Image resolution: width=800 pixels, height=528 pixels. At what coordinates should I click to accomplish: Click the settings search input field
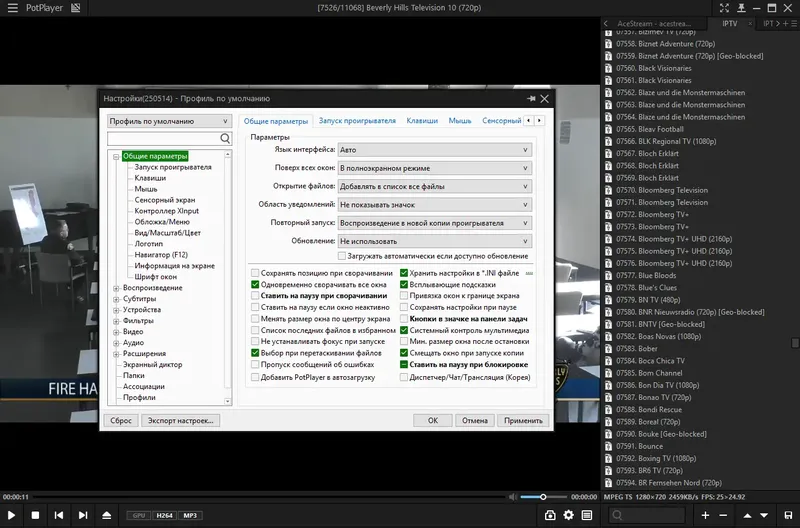163,138
